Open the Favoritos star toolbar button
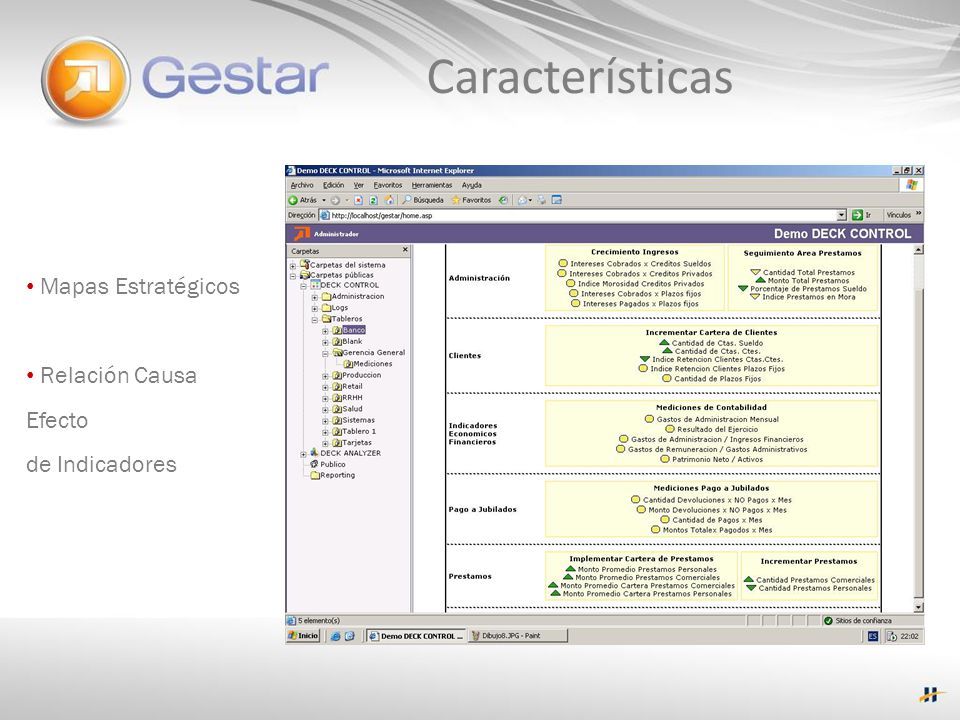960x720 pixels. click(x=471, y=200)
